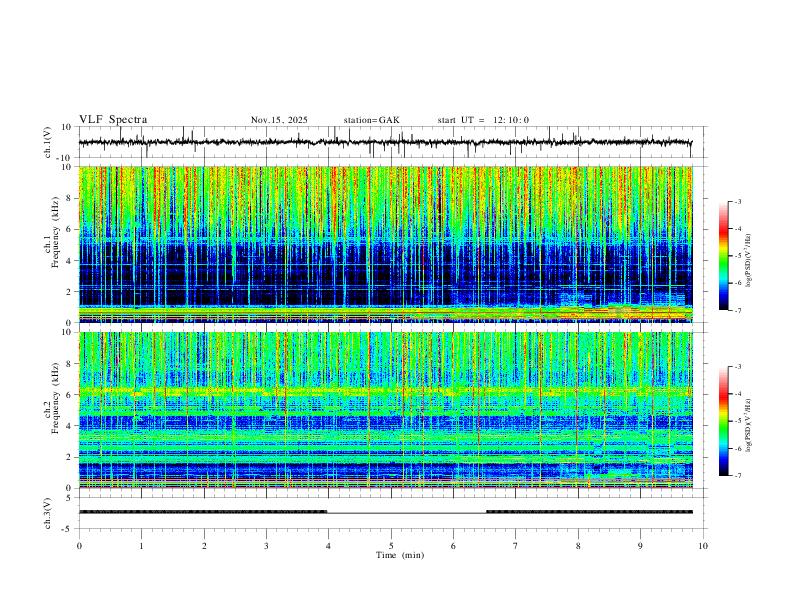Screen dimensions: 792x612
Task: Click the ch.2 log(PSD) color bar caption
Action: [x=748, y=425]
